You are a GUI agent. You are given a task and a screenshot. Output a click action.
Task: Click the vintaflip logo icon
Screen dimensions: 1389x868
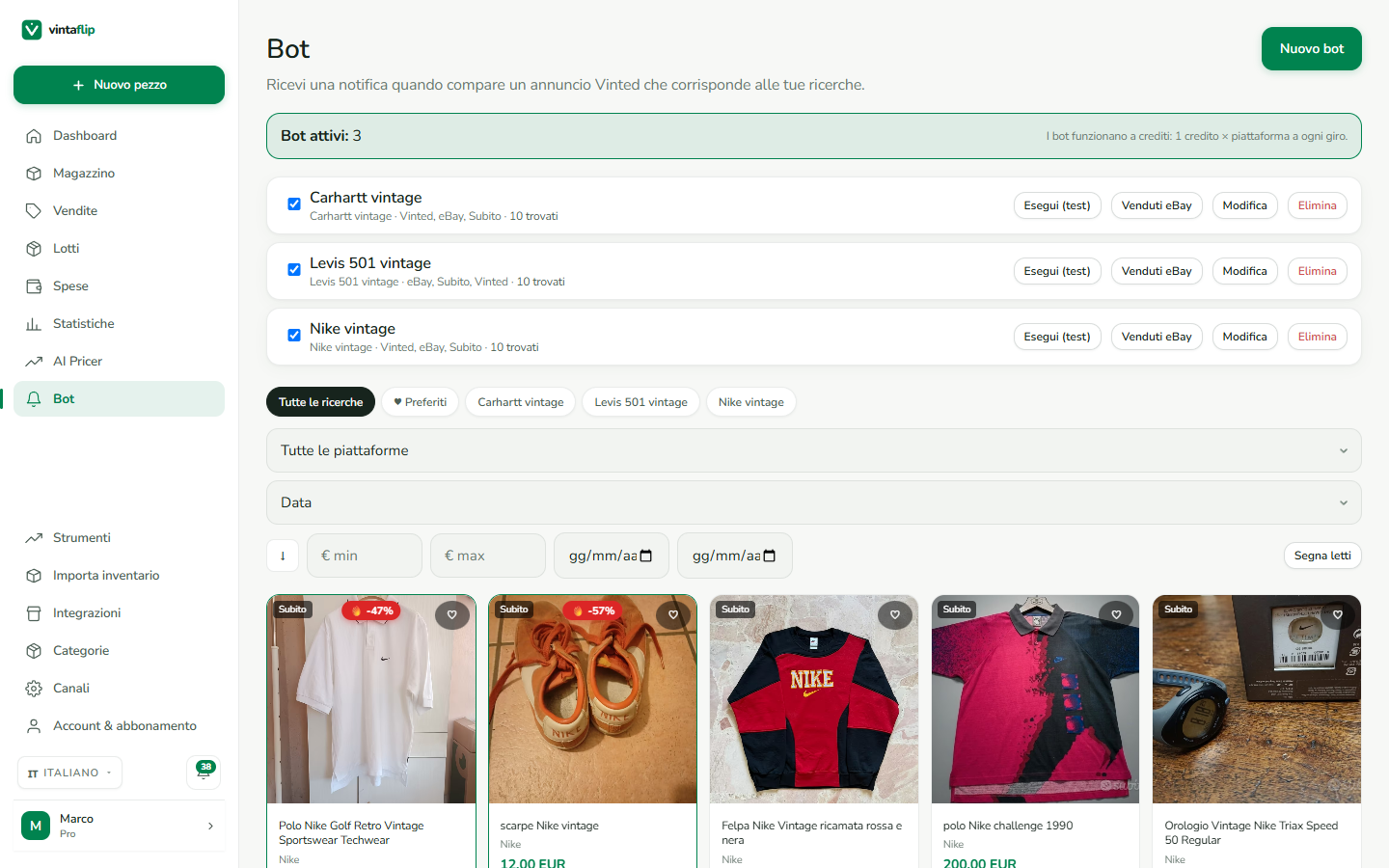(32, 30)
